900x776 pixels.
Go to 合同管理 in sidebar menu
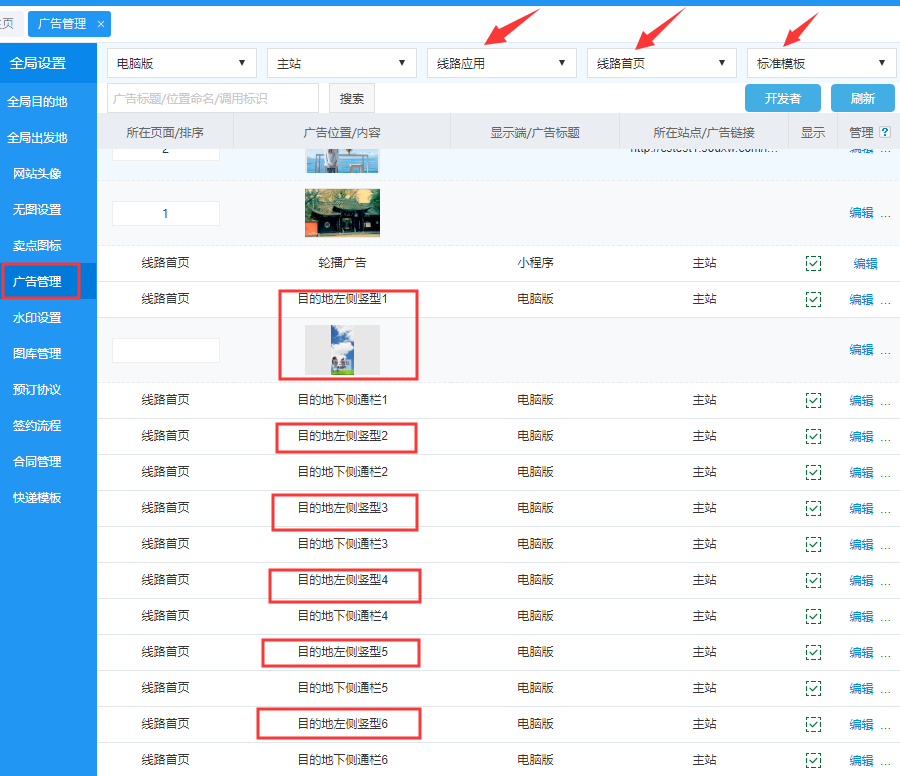tap(37, 462)
